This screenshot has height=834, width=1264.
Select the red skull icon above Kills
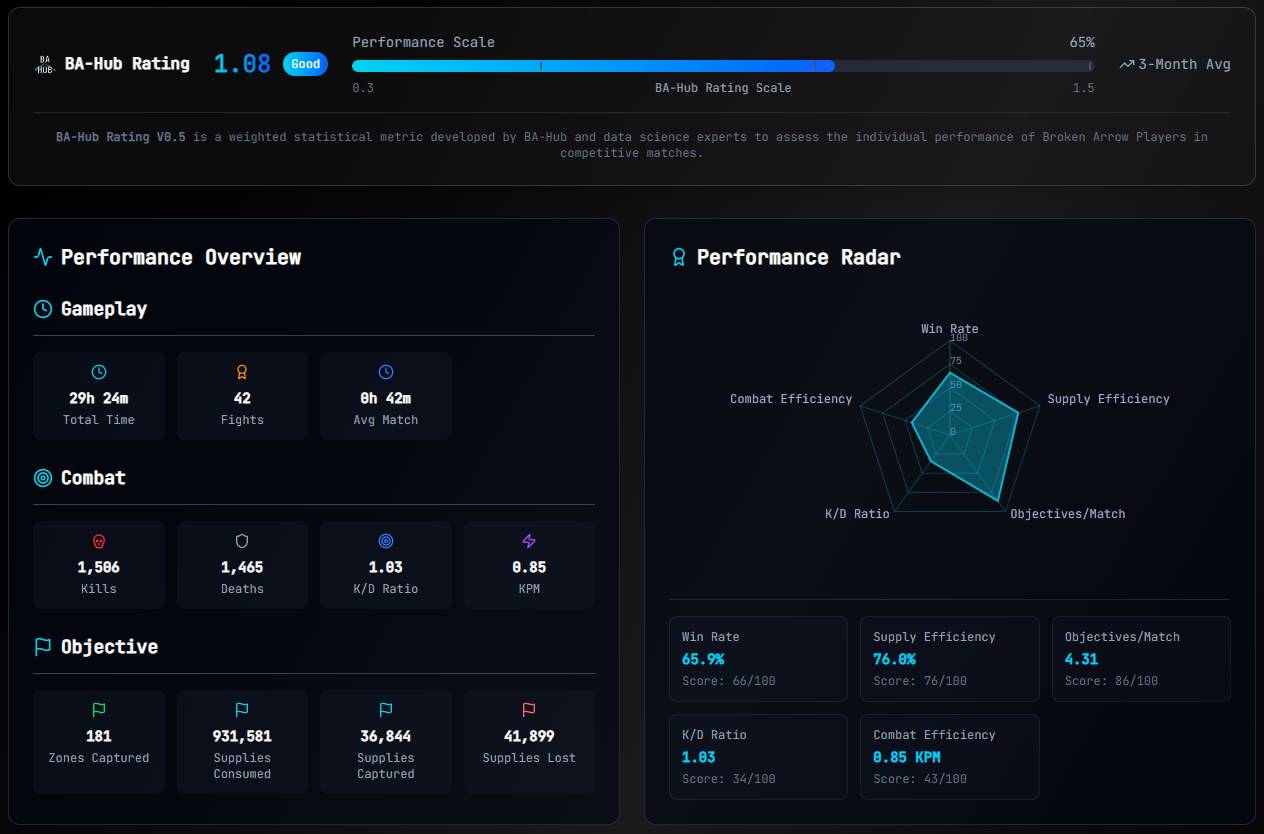[99, 541]
